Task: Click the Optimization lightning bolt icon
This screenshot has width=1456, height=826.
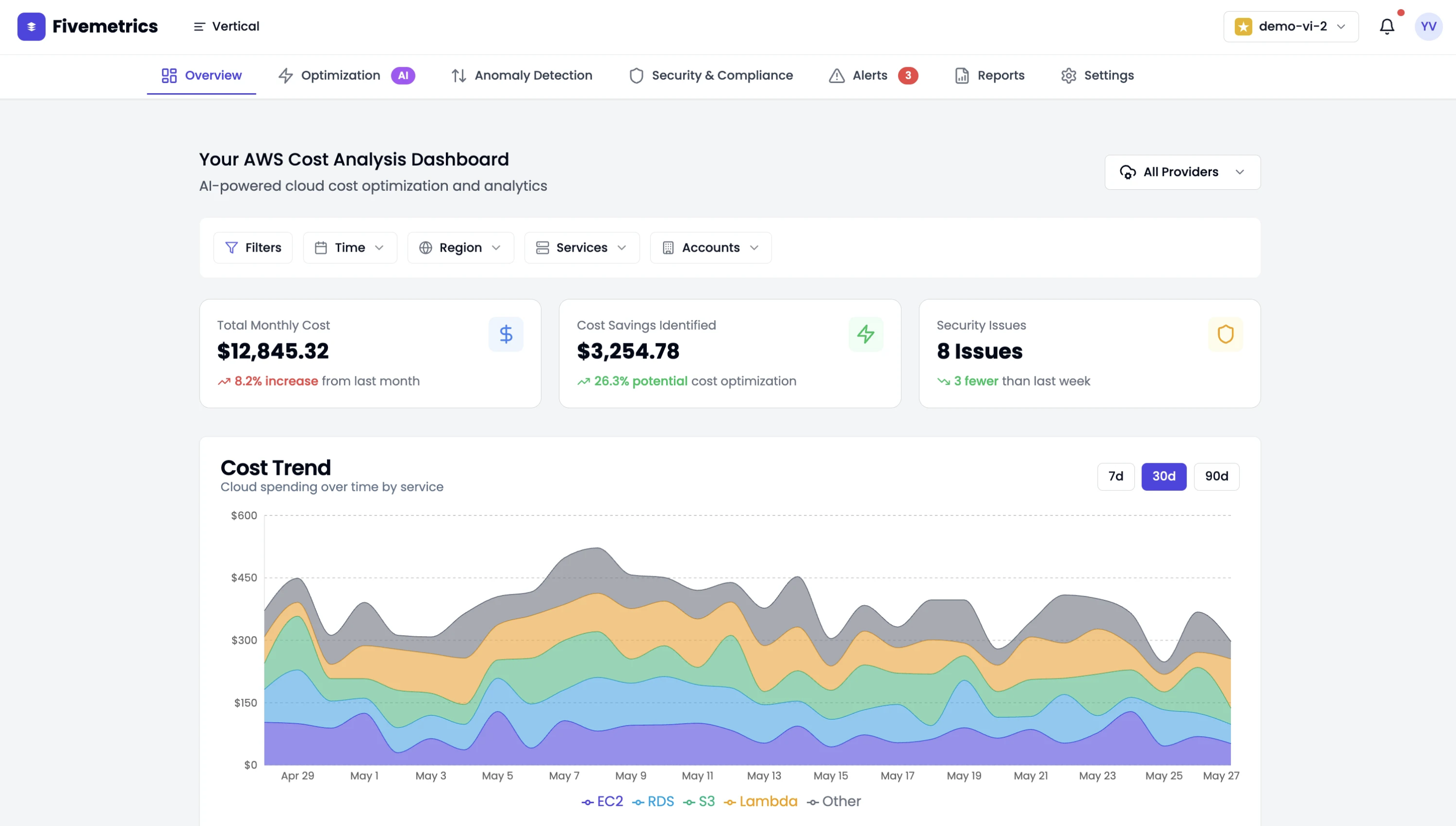Action: coord(286,75)
